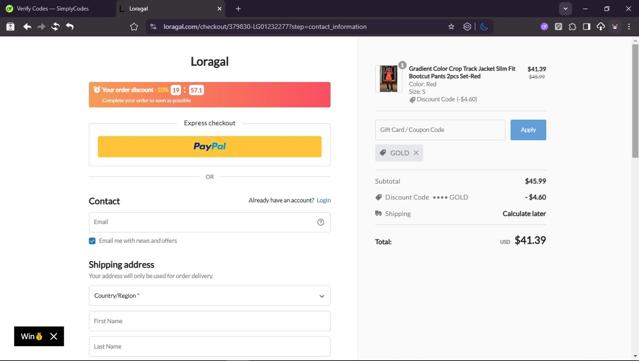Open the tab search dropdown arrow
This screenshot has width=639, height=361.
coord(565,9)
